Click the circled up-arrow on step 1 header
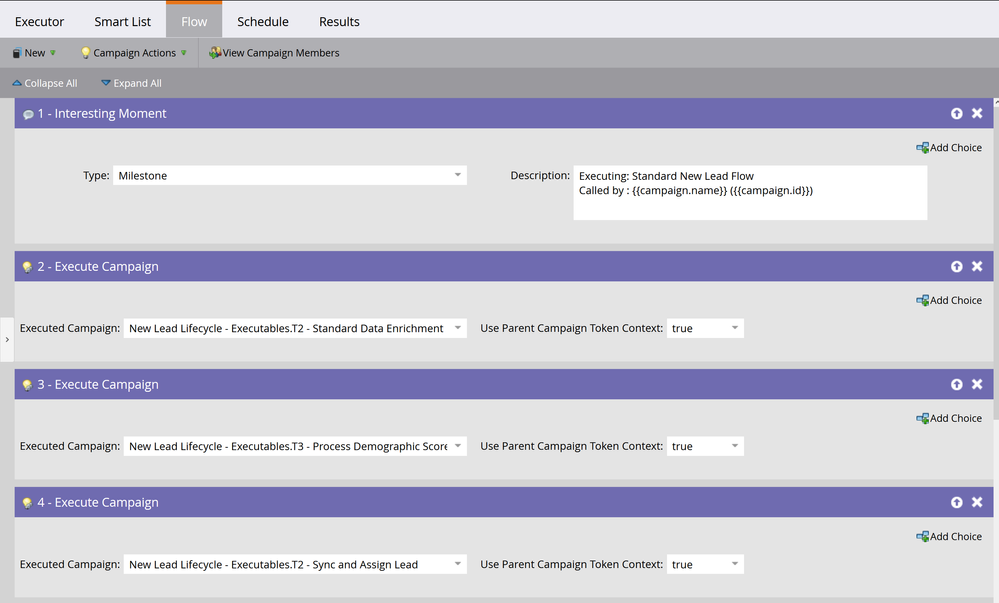Screen dimensions: 999x603 [x=956, y=113]
